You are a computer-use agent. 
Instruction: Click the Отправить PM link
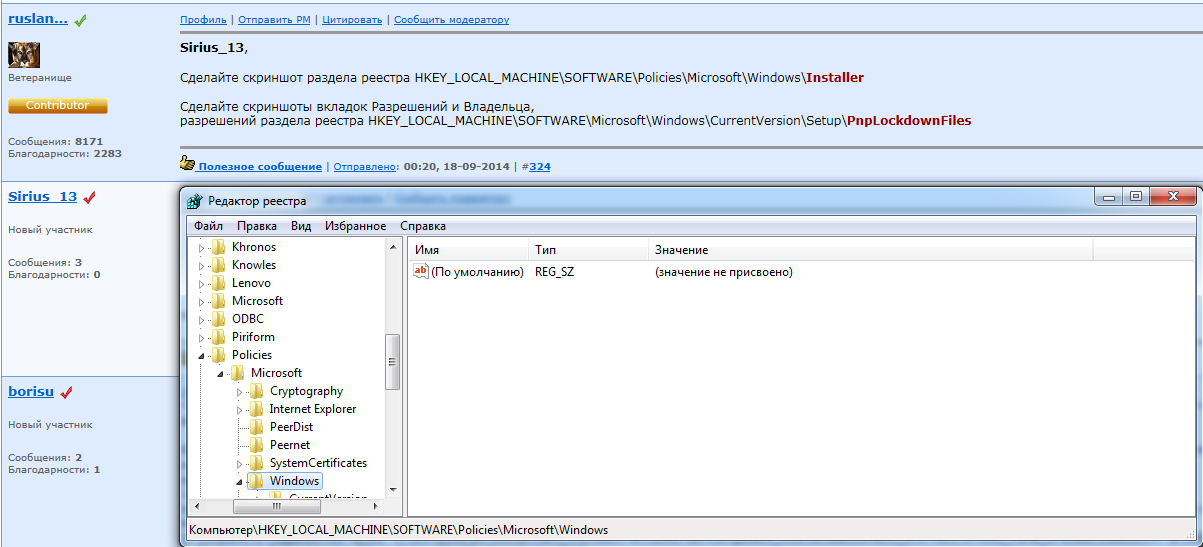coord(273,20)
